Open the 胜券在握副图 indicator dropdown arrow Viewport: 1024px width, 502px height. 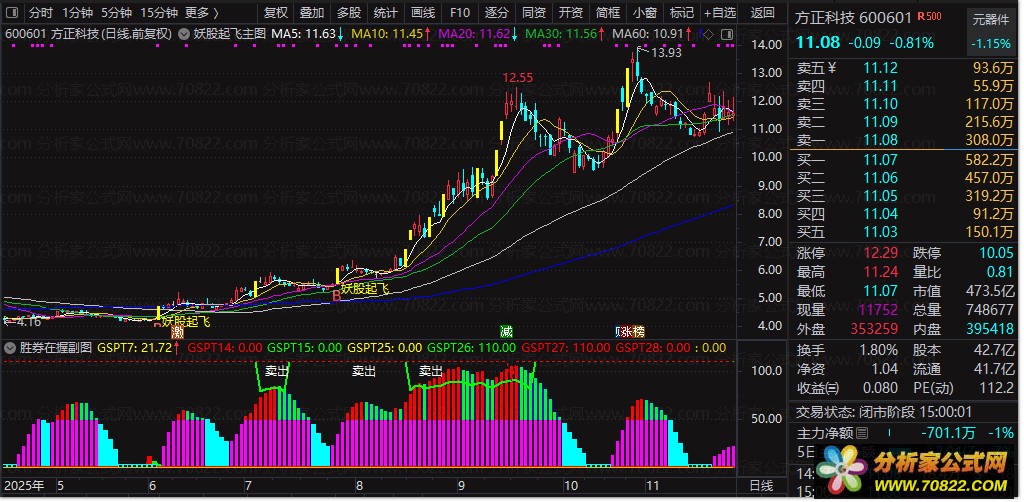9,348
